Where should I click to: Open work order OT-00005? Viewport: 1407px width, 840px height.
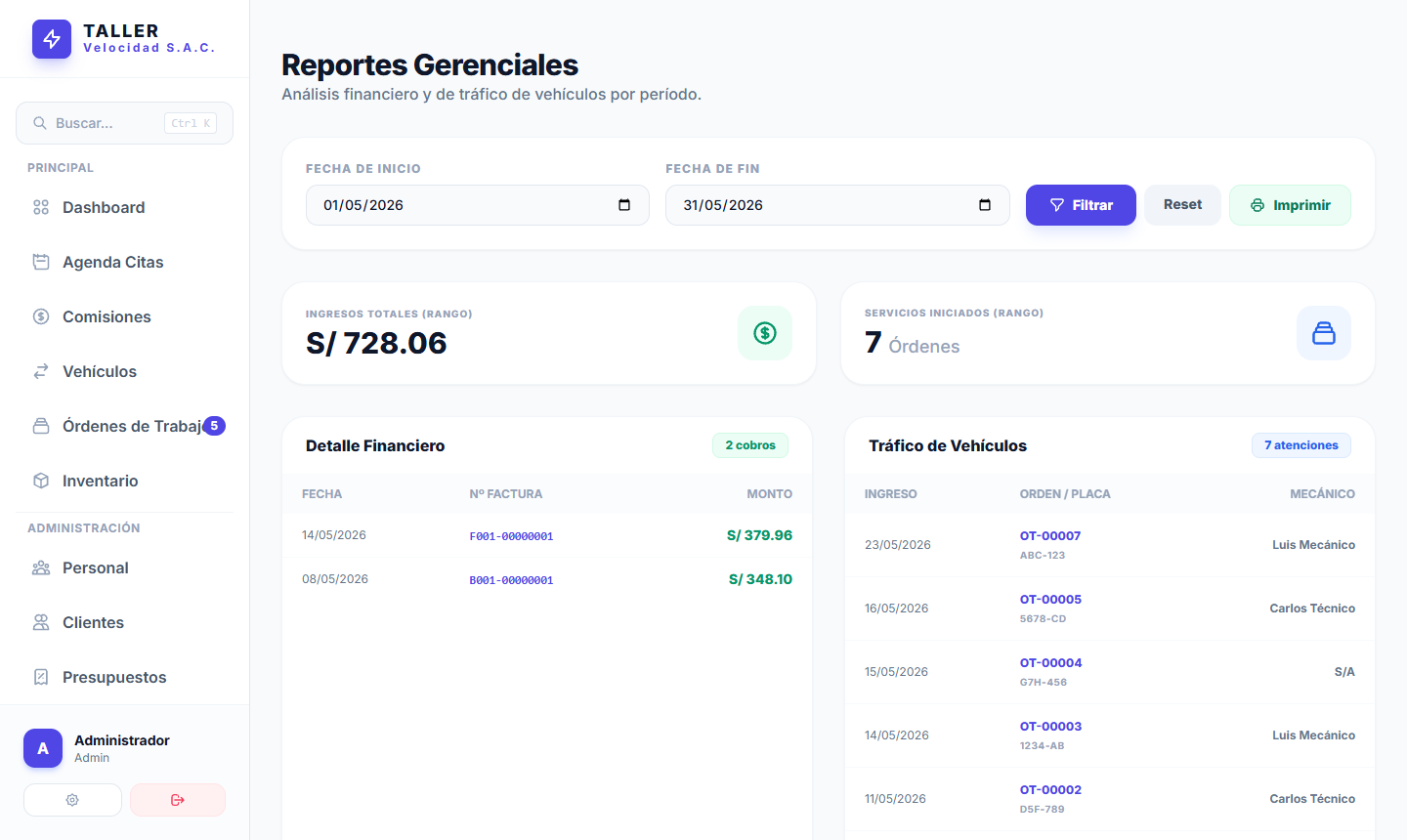tap(1050, 599)
